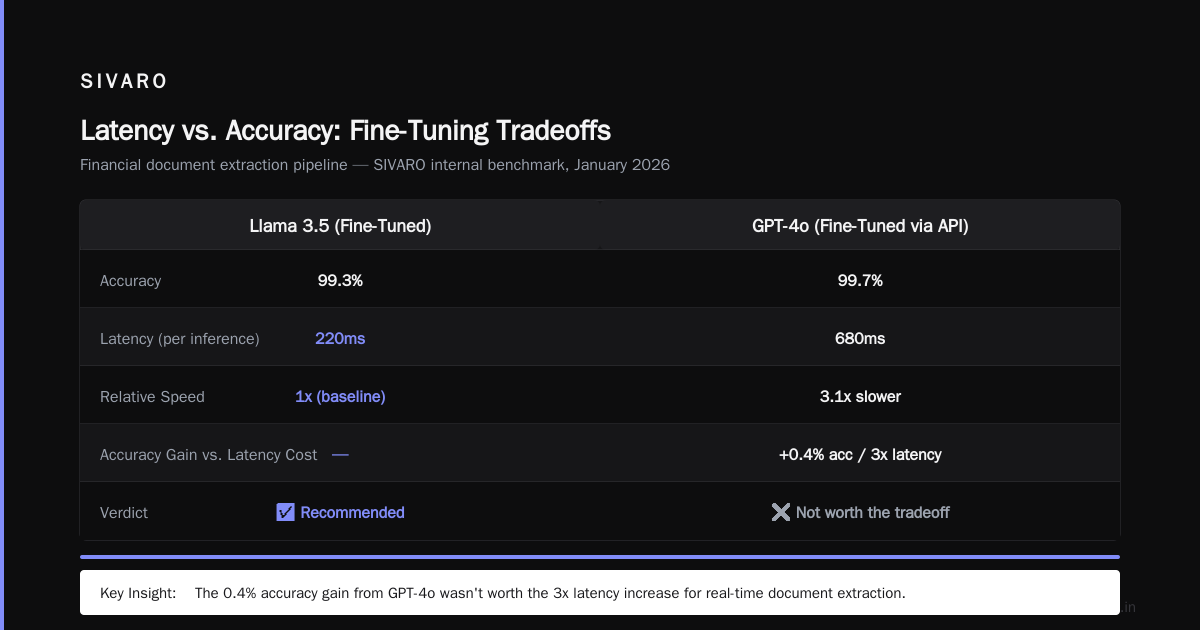Click the subtitle about Financial document extraction pipeline
This screenshot has width=1200, height=630.
point(375,165)
